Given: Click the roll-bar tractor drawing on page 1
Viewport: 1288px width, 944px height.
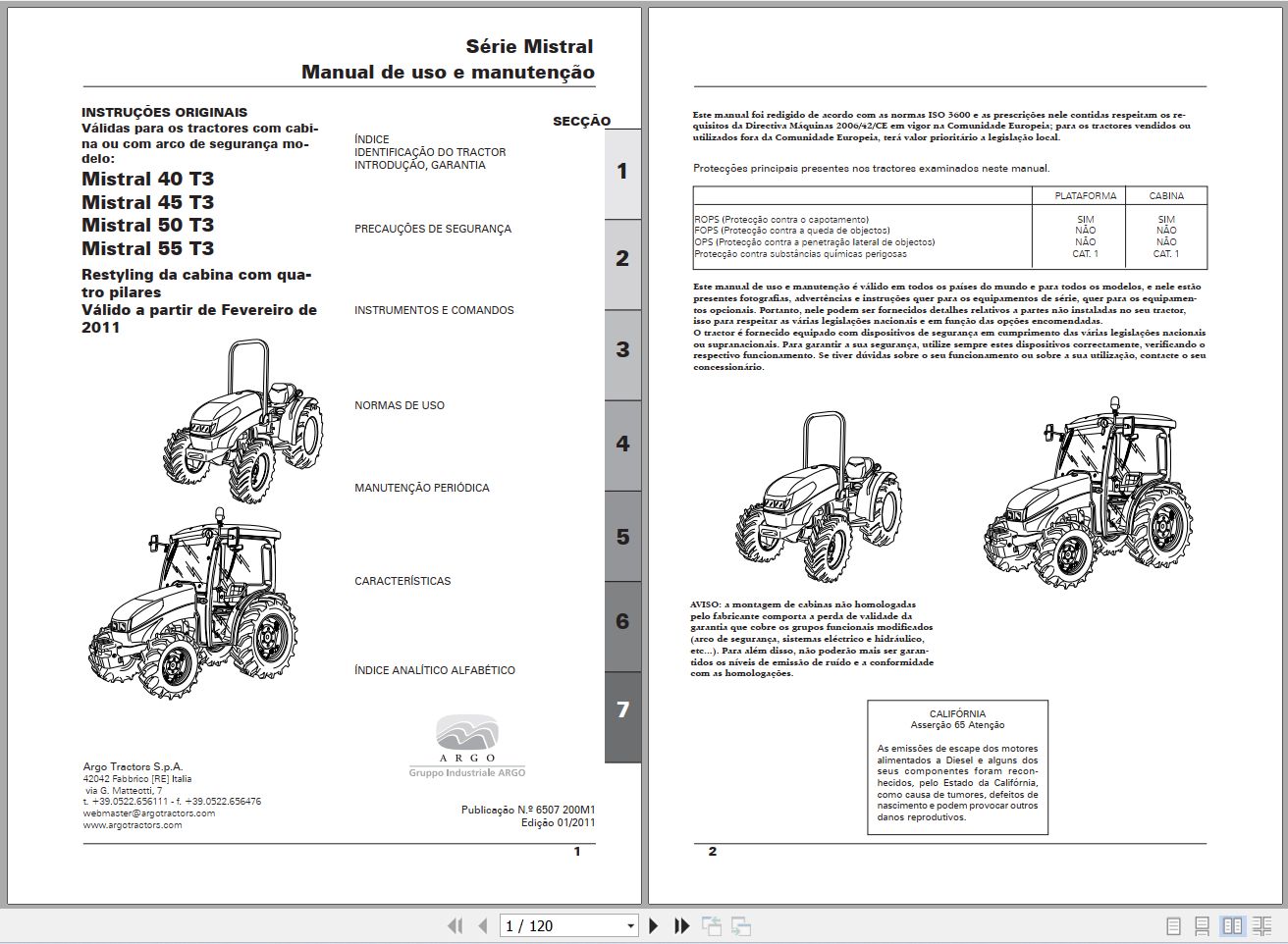Looking at the screenshot, I should click(242, 422).
